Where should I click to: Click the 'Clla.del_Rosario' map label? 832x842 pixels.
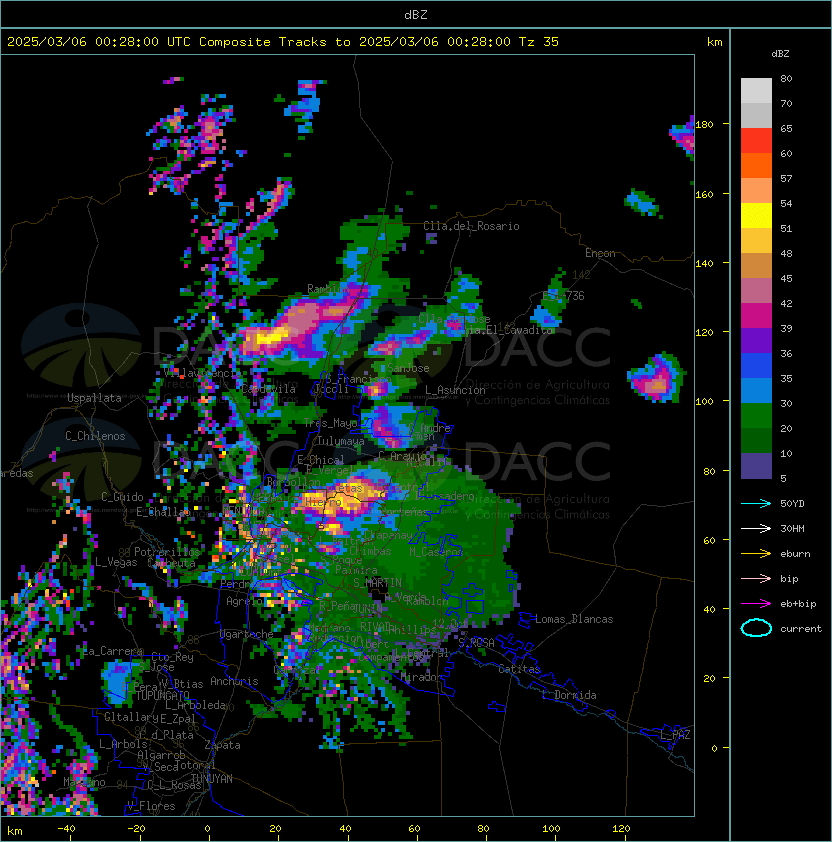(471, 226)
